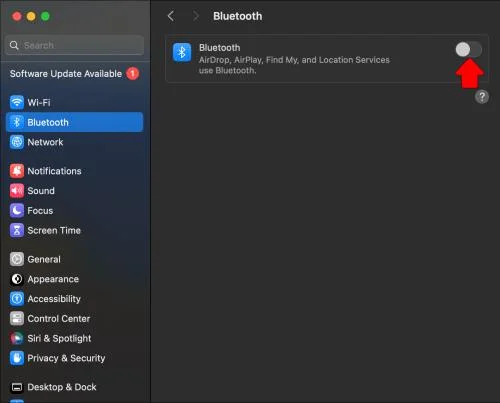Turn on the Bluetooth toggle switch
The width and height of the screenshot is (500, 403).
click(x=468, y=50)
